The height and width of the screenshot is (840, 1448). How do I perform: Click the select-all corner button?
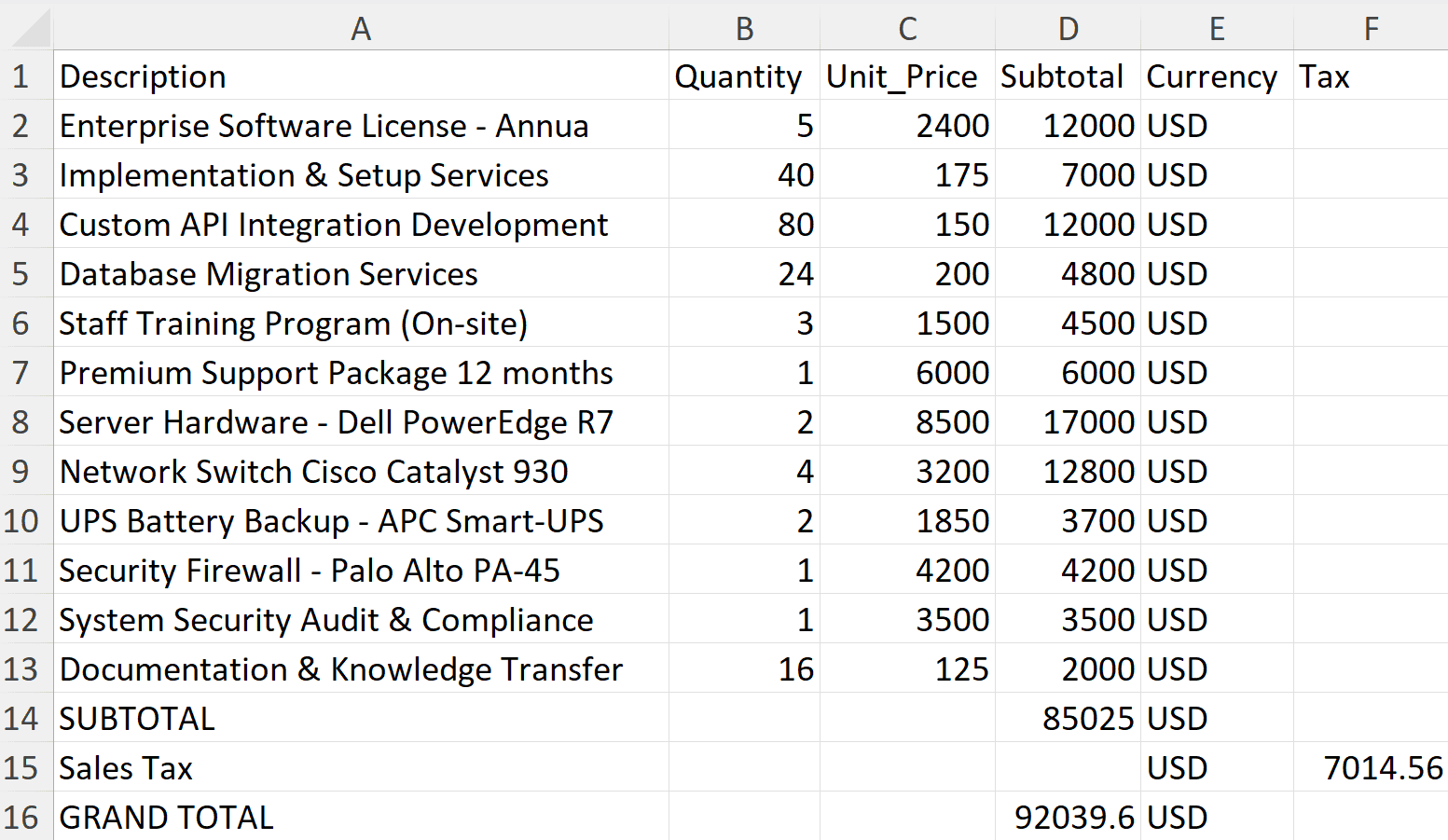[27, 28]
